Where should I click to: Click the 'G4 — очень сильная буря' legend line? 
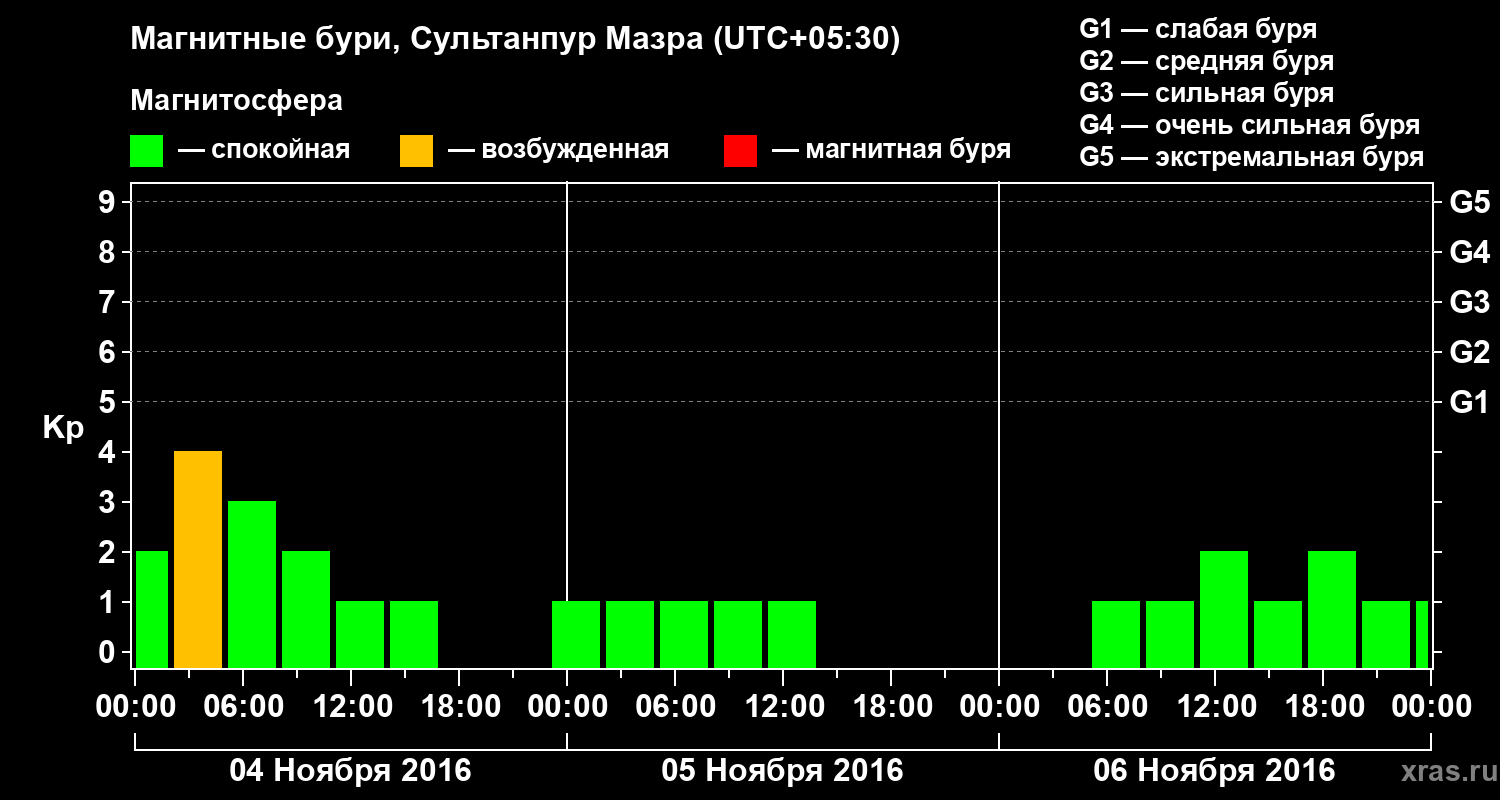(1250, 125)
